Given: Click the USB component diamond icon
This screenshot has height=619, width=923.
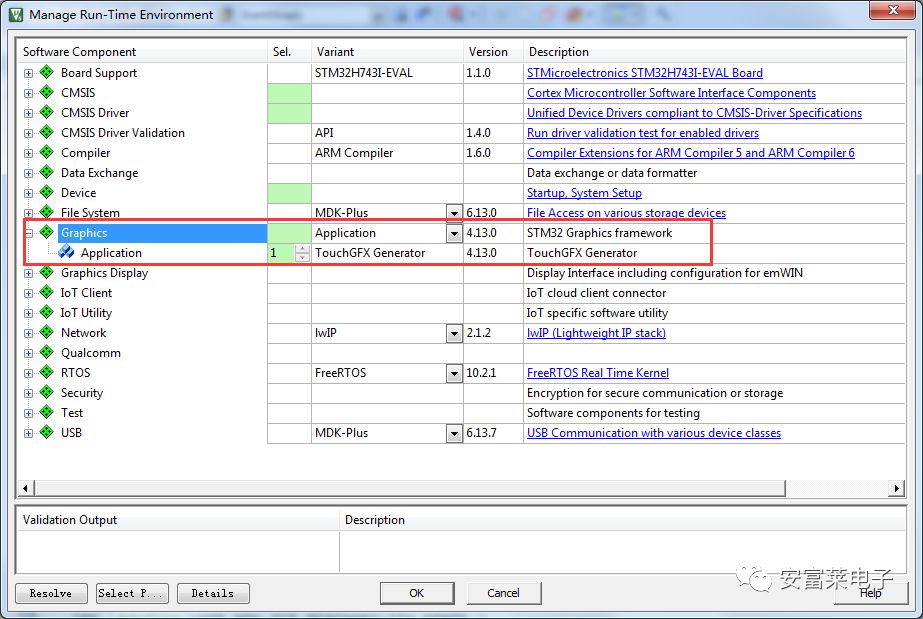Looking at the screenshot, I should click(x=44, y=432).
